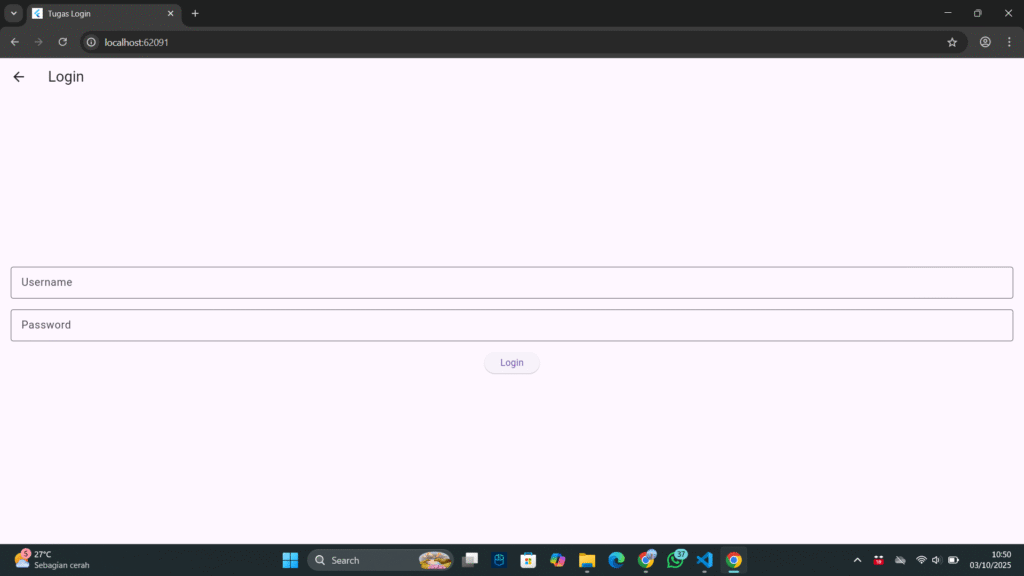This screenshot has width=1024, height=576.
Task: Show hidden system tray icons
Action: (857, 560)
